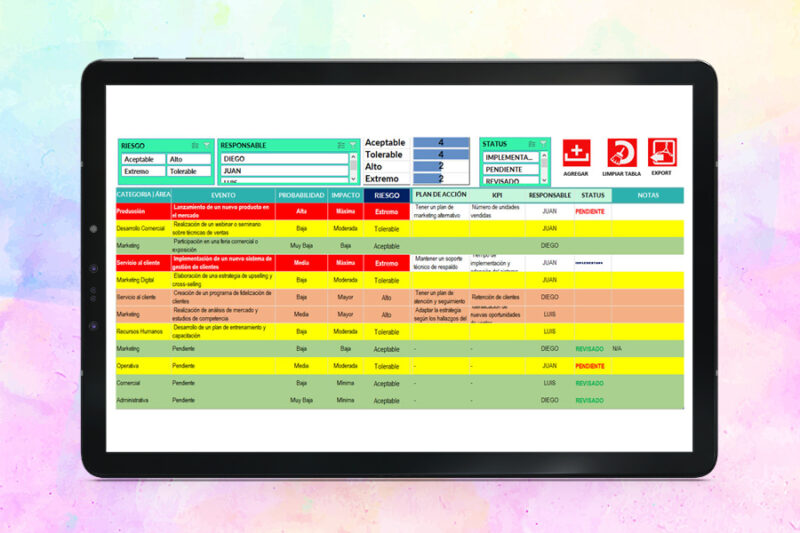The image size is (800, 533).
Task: Click the red AGREGAR add-row icon
Action: point(577,153)
